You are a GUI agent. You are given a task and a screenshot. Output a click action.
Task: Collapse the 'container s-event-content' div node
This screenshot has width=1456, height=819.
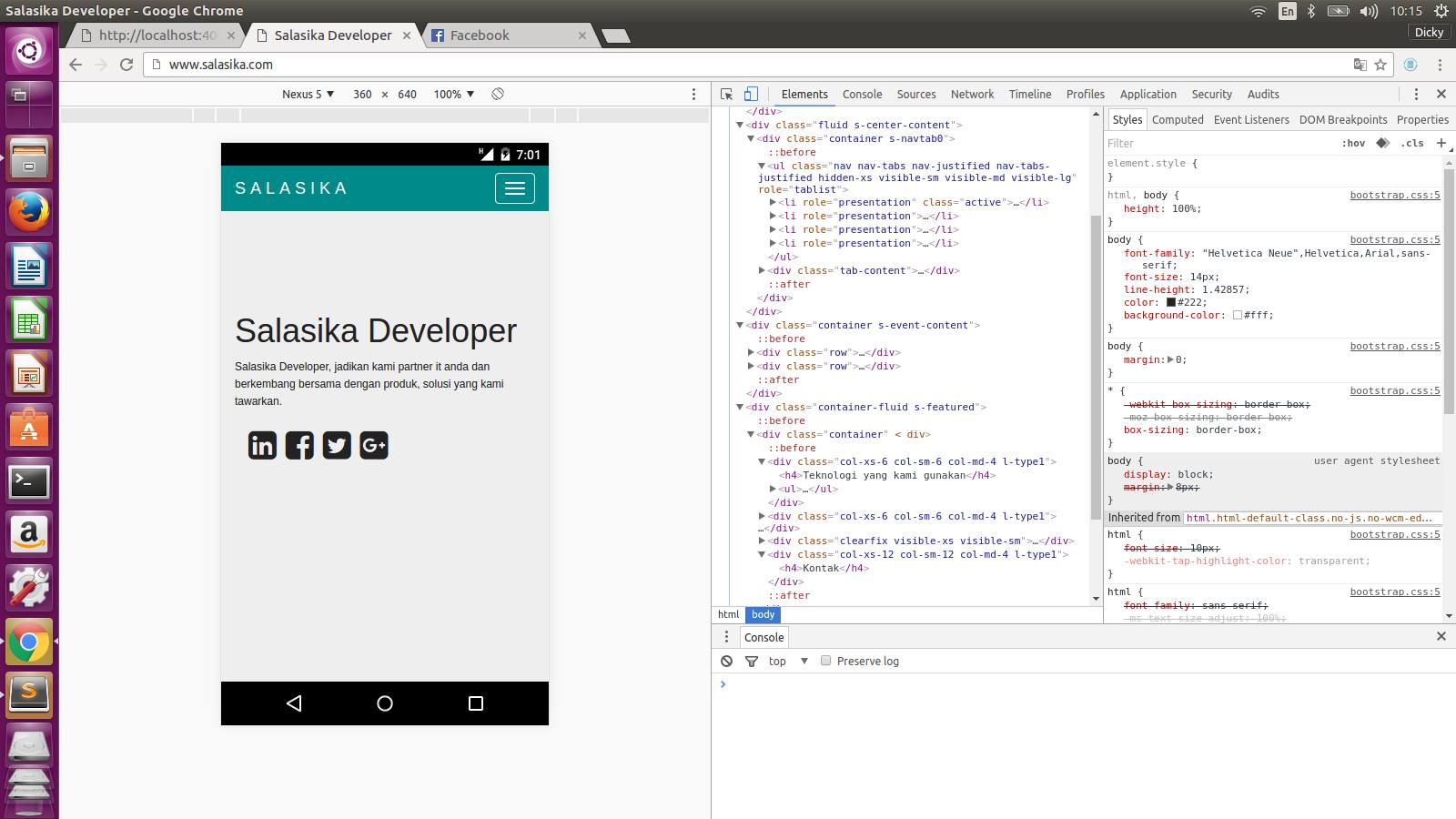pyautogui.click(x=740, y=325)
